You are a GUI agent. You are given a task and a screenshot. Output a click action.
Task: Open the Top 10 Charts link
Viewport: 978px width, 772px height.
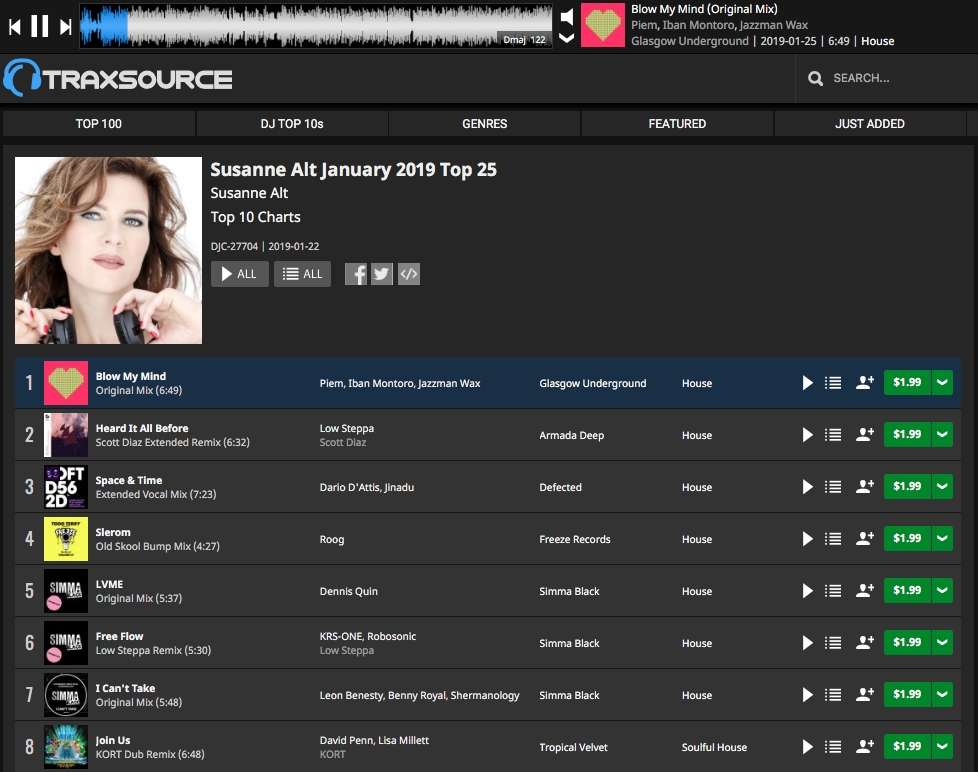[255, 217]
